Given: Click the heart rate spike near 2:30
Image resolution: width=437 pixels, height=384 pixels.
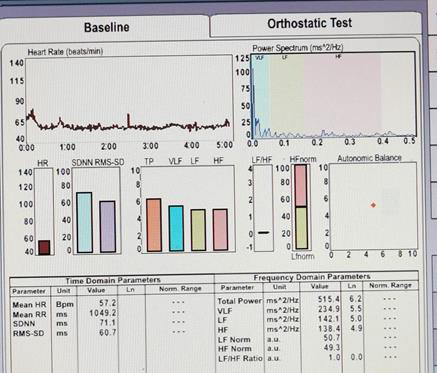Looking at the screenshot, I should pos(129,120).
